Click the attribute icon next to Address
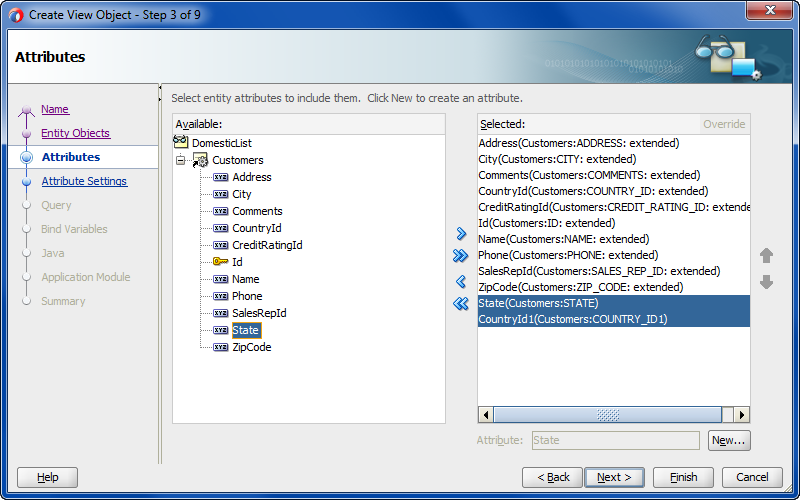This screenshot has width=800, height=500. 220,177
